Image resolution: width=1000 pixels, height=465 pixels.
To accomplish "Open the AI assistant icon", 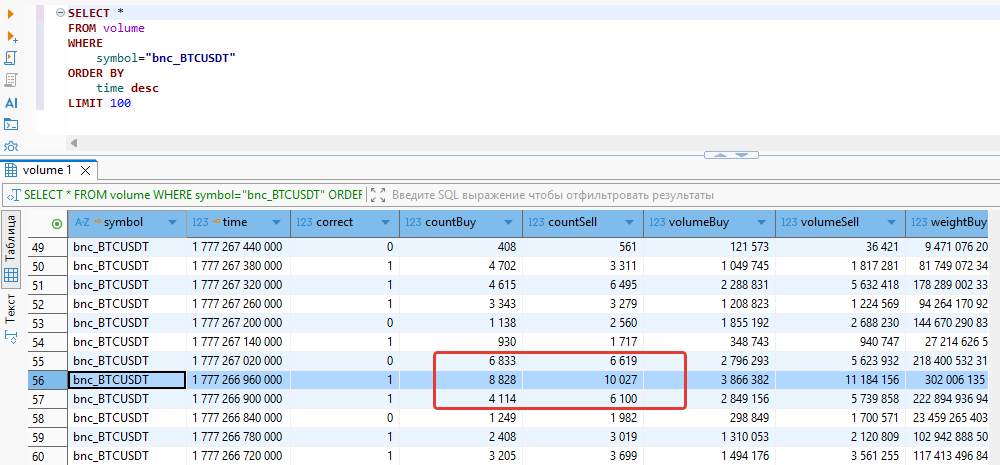I will click(12, 102).
